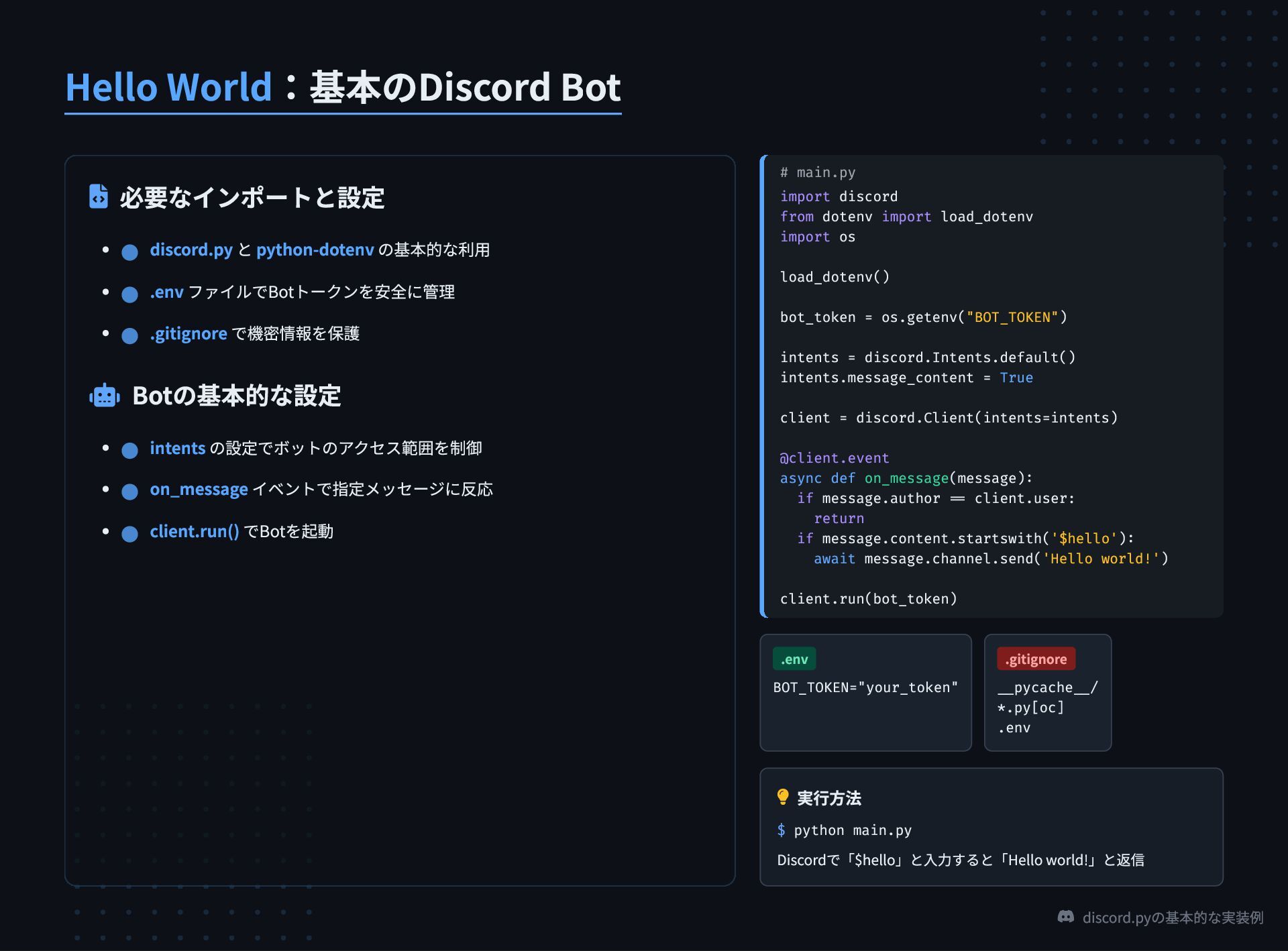Viewport: 1288px width, 951px height.
Task: Click the async def on_message line
Action: [x=906, y=478]
